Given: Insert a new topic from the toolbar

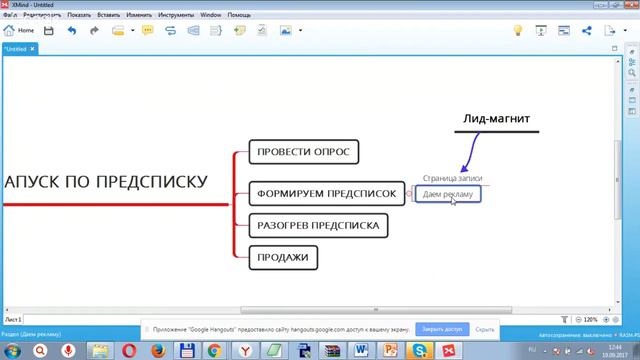Looking at the screenshot, I should pos(118,31).
